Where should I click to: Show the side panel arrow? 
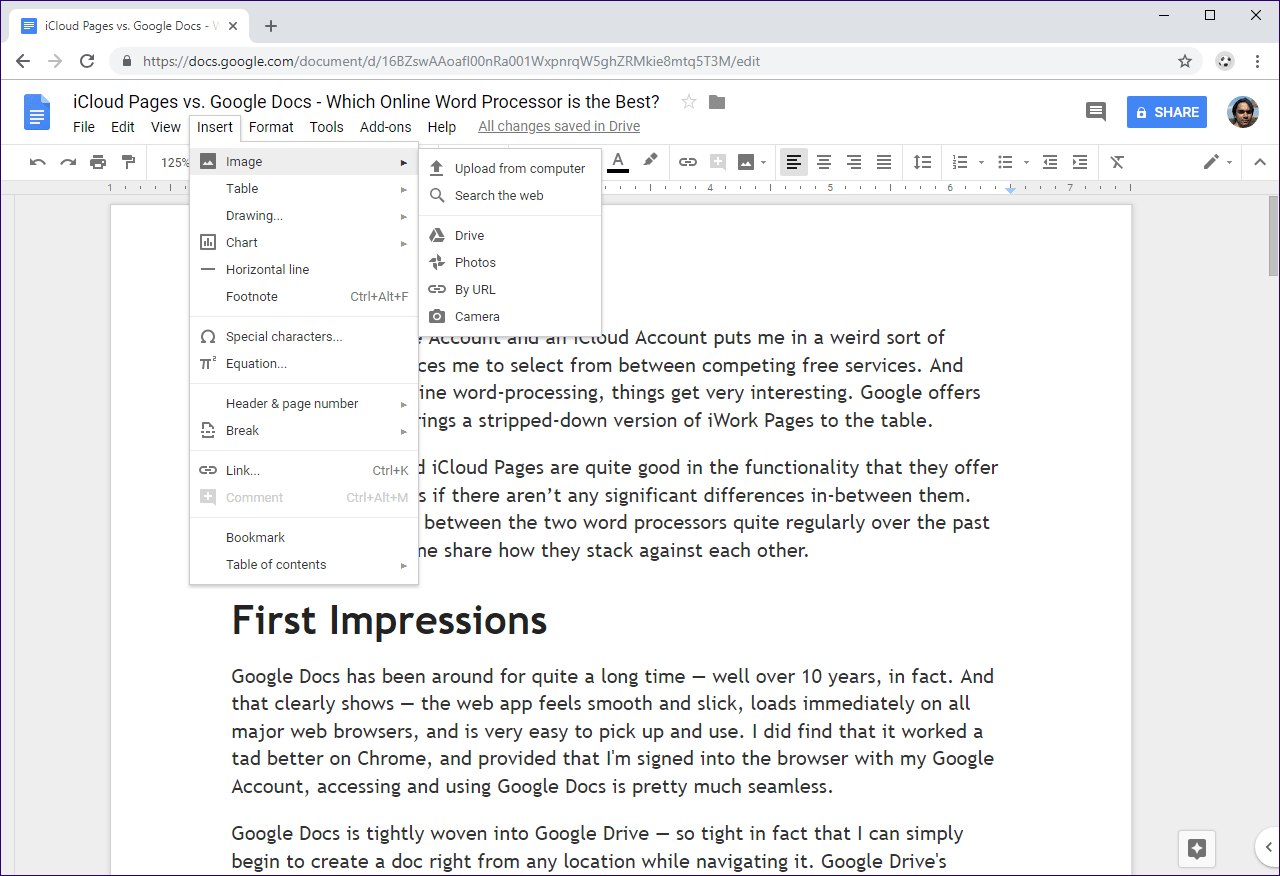pos(1268,849)
